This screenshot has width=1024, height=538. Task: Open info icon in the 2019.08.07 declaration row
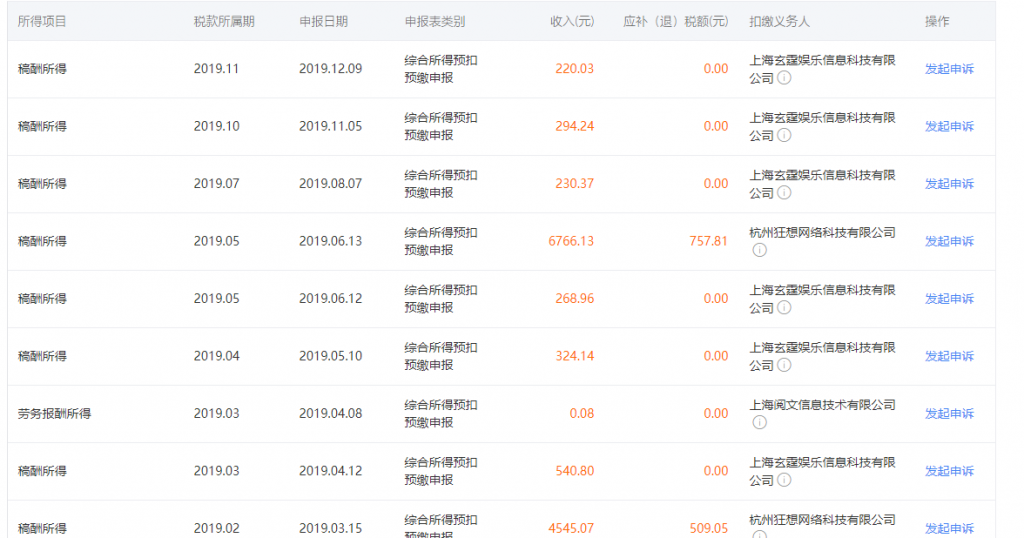pos(784,193)
